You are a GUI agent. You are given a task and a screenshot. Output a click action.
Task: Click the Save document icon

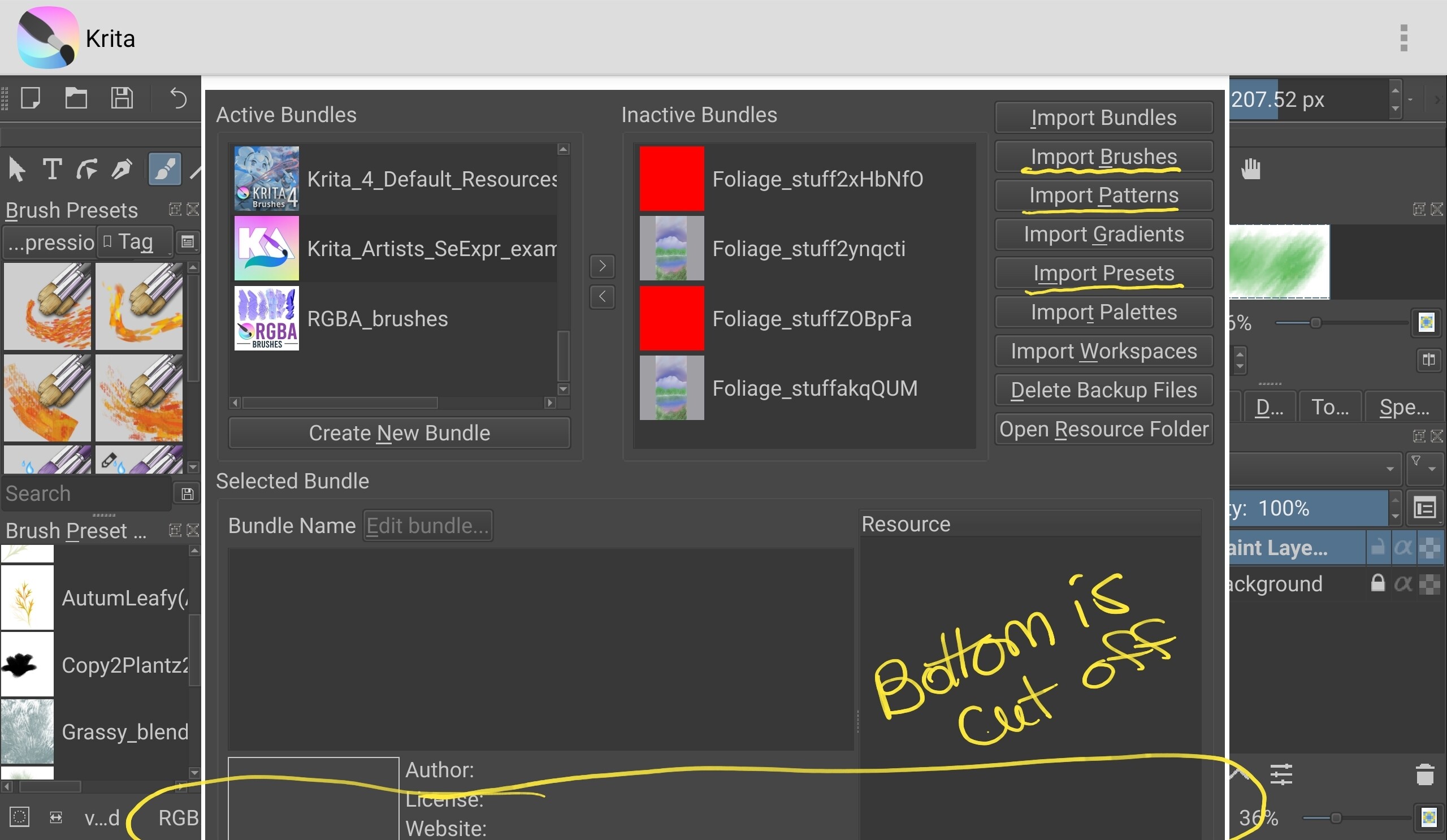122,98
